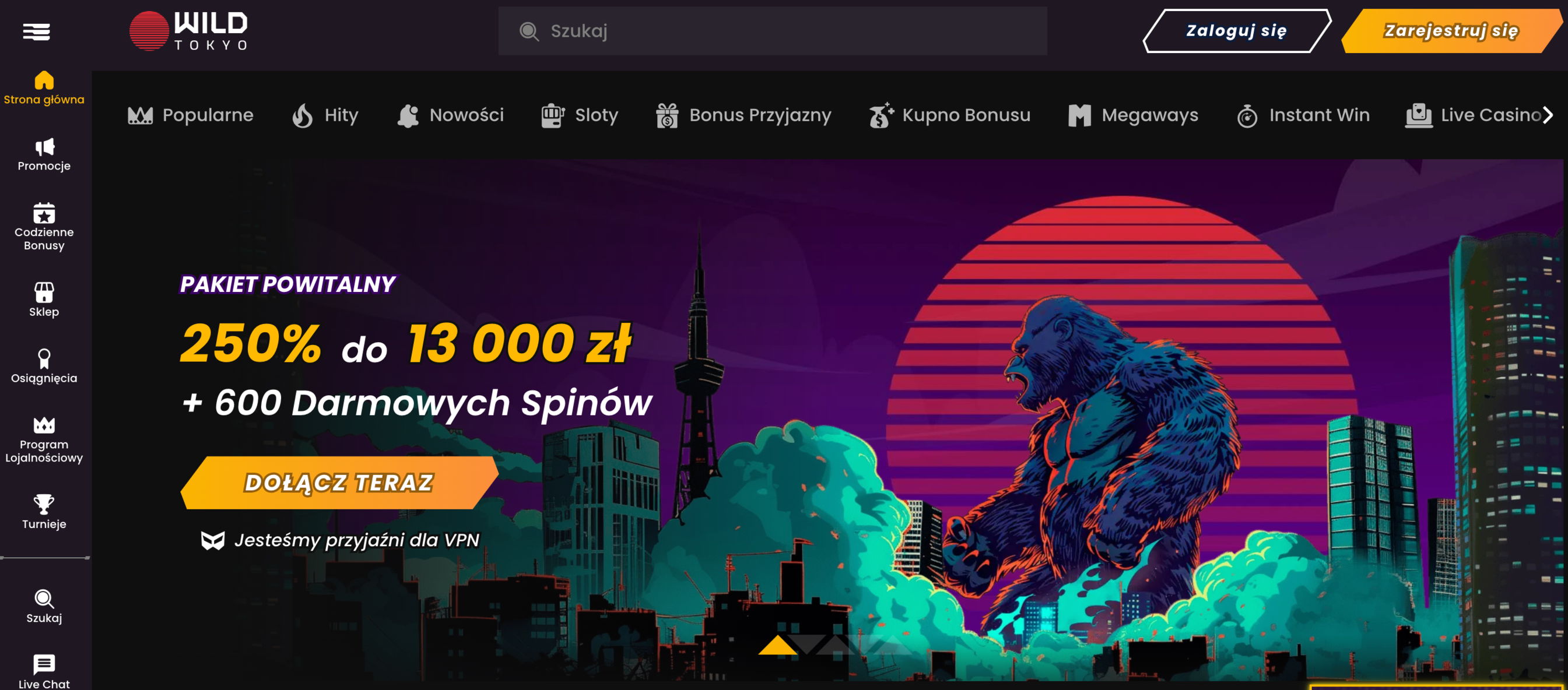The width and height of the screenshot is (1568, 690).
Task: Click the Szukaj search field
Action: pos(773,31)
